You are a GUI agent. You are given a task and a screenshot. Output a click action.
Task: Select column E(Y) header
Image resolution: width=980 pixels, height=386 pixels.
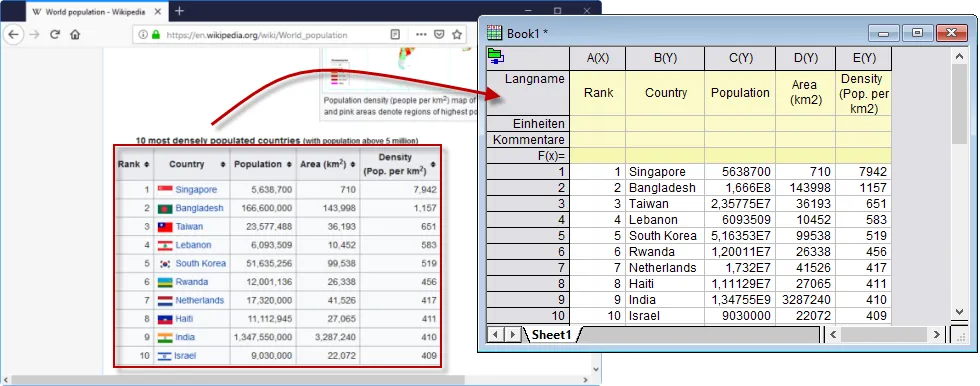tap(864, 58)
